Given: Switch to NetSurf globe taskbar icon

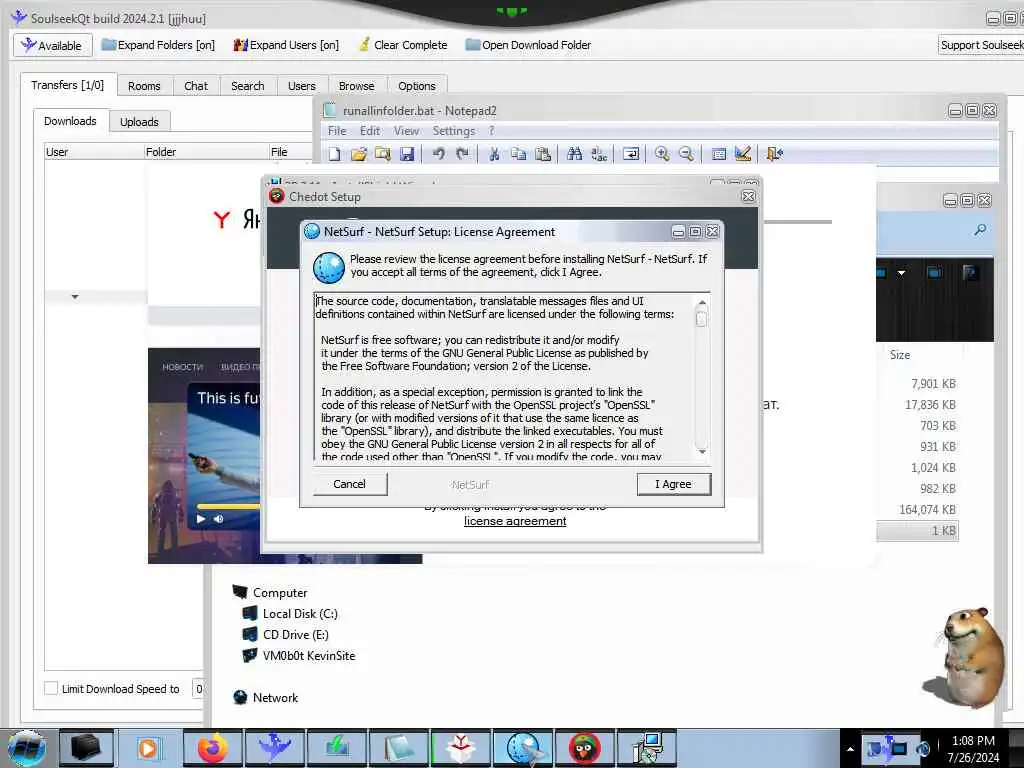Looking at the screenshot, I should 523,748.
